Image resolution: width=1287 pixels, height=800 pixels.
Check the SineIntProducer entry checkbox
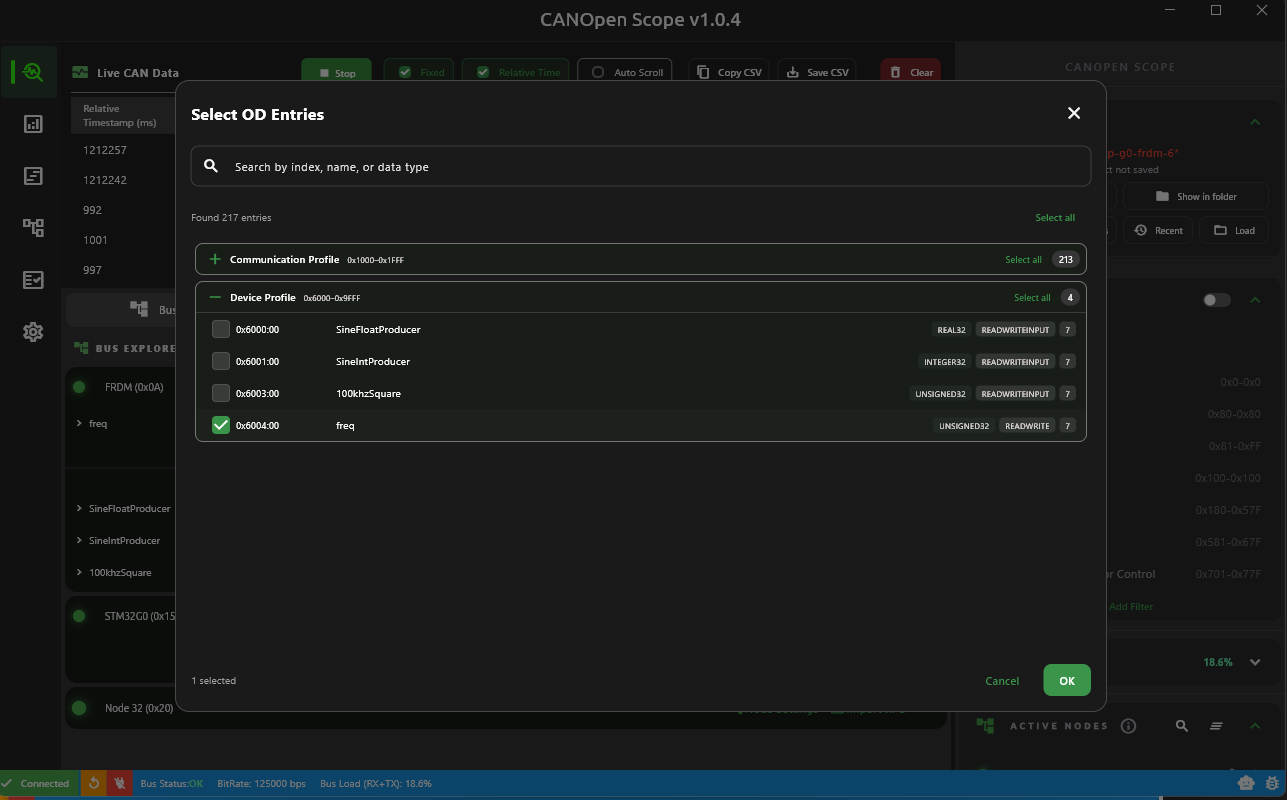[221, 361]
